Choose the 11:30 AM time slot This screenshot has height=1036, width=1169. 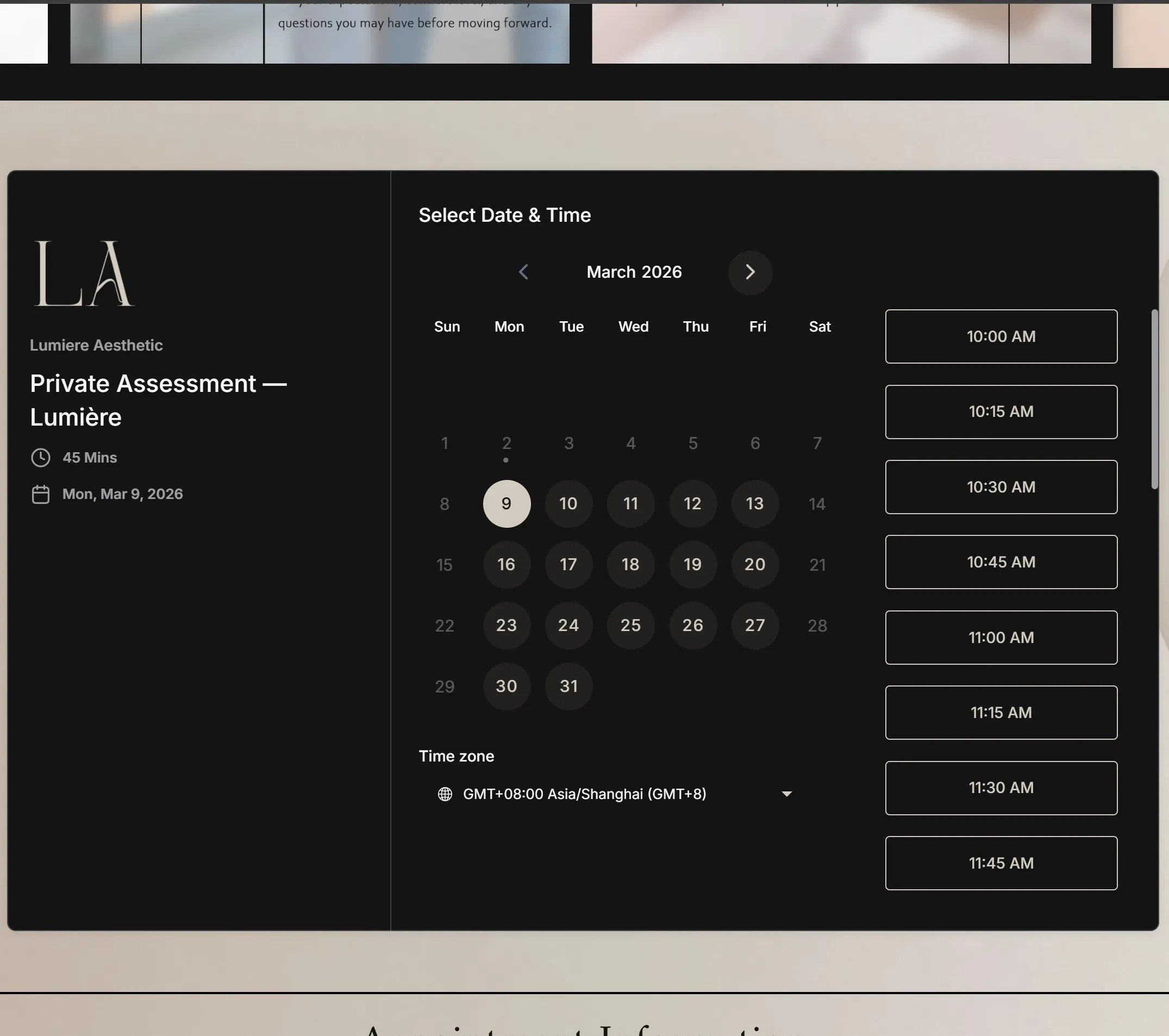coord(1001,788)
